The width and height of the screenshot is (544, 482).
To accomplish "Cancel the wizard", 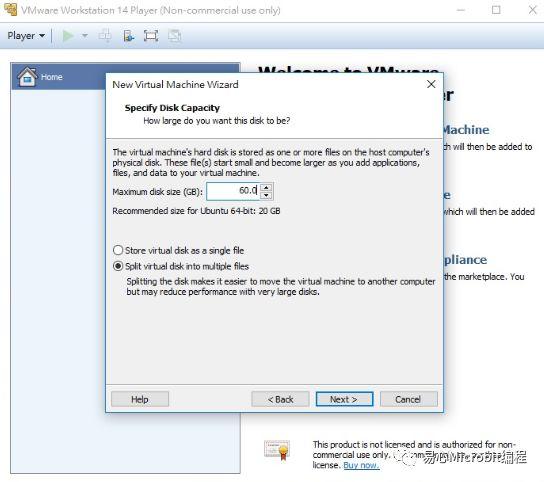I will click(x=409, y=399).
